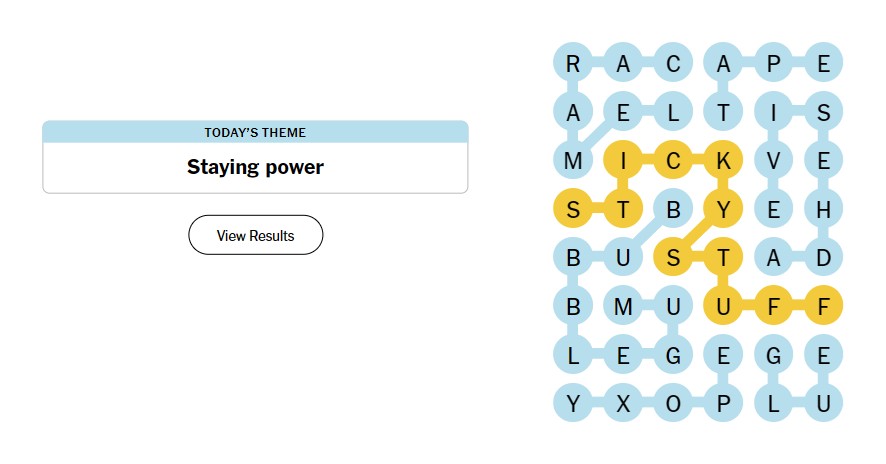886x464 pixels.
Task: Select the letter R tile
Action: 573,63
